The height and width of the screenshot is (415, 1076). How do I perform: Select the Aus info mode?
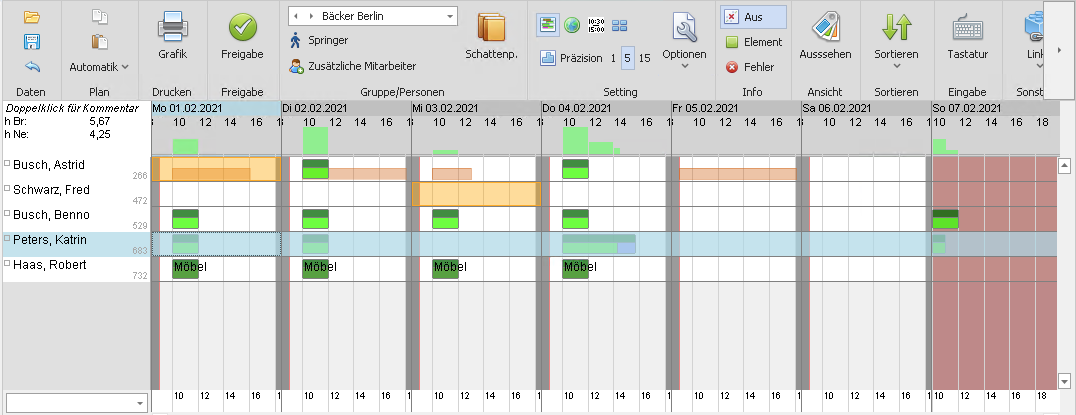pos(753,17)
